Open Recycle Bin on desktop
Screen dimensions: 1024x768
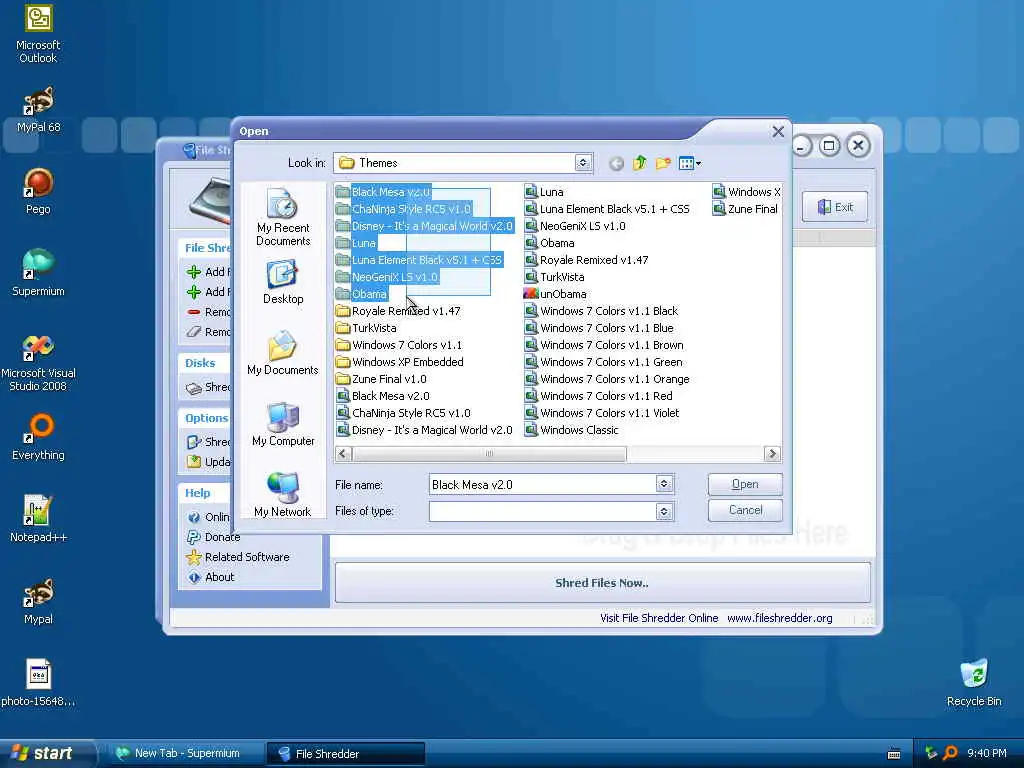pos(974,683)
